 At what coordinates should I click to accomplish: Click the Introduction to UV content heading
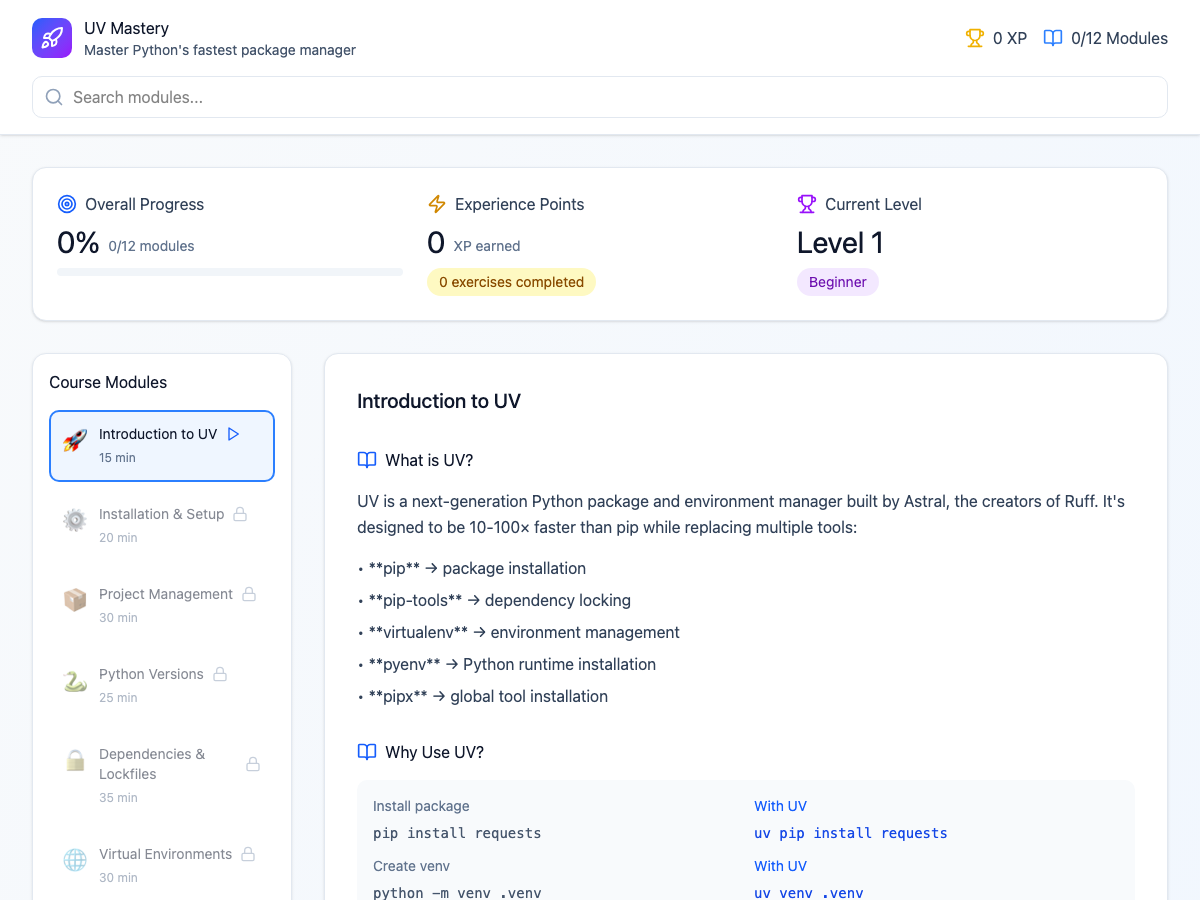tap(439, 401)
